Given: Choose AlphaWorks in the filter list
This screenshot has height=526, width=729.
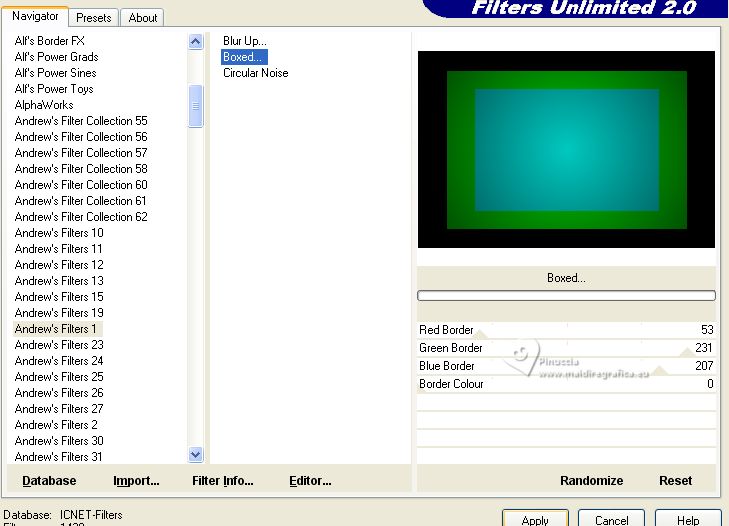Looking at the screenshot, I should [x=44, y=105].
